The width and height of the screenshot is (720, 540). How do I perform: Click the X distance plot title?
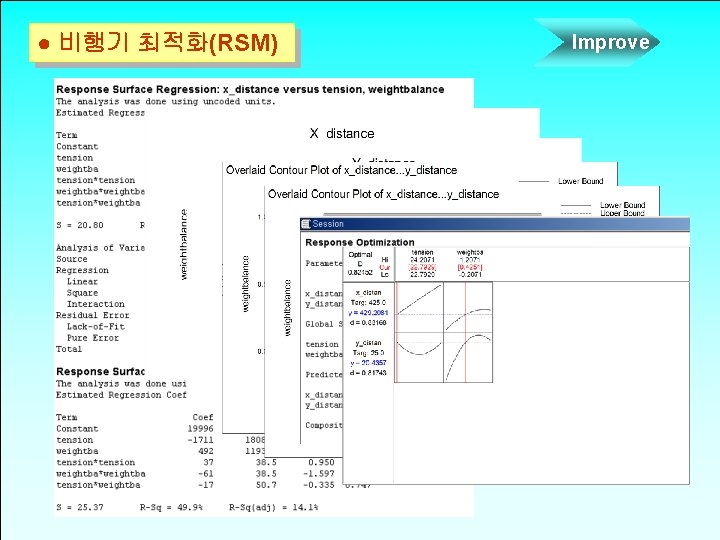(342, 134)
